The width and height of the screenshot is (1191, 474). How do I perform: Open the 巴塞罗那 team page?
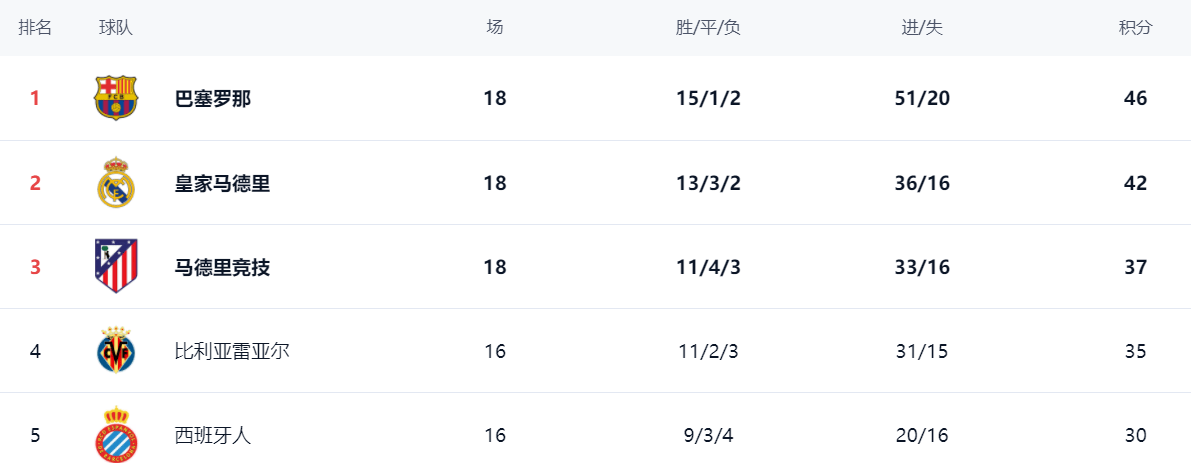pos(213,99)
